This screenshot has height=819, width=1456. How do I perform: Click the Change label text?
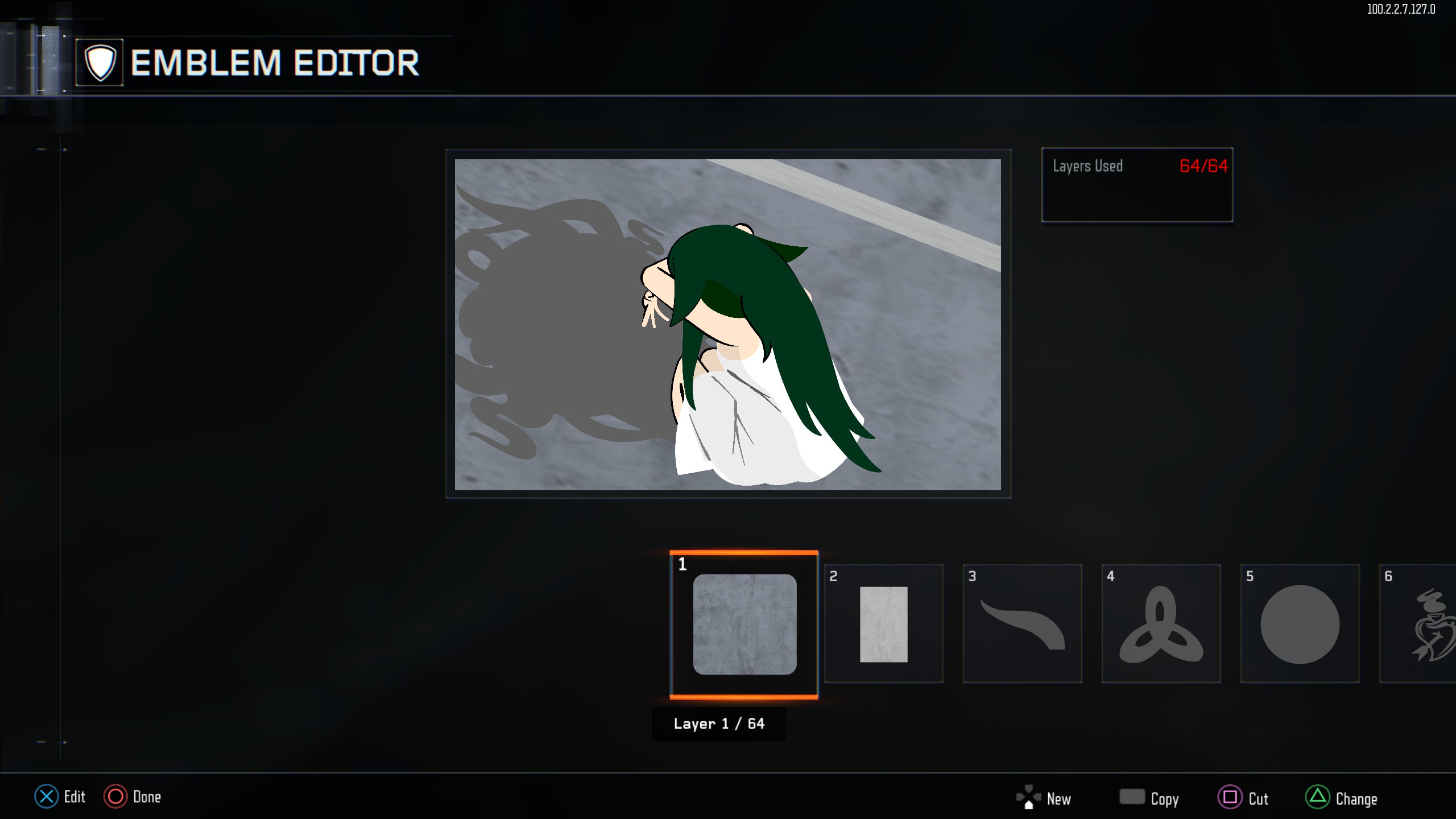pyautogui.click(x=1356, y=799)
